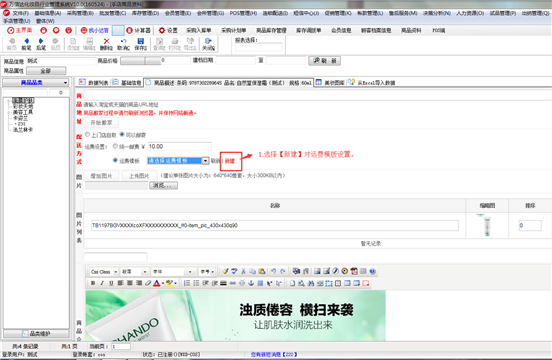Click the scissors cut icon in editor
Screen dimensions: 552x360
click(x=243, y=271)
